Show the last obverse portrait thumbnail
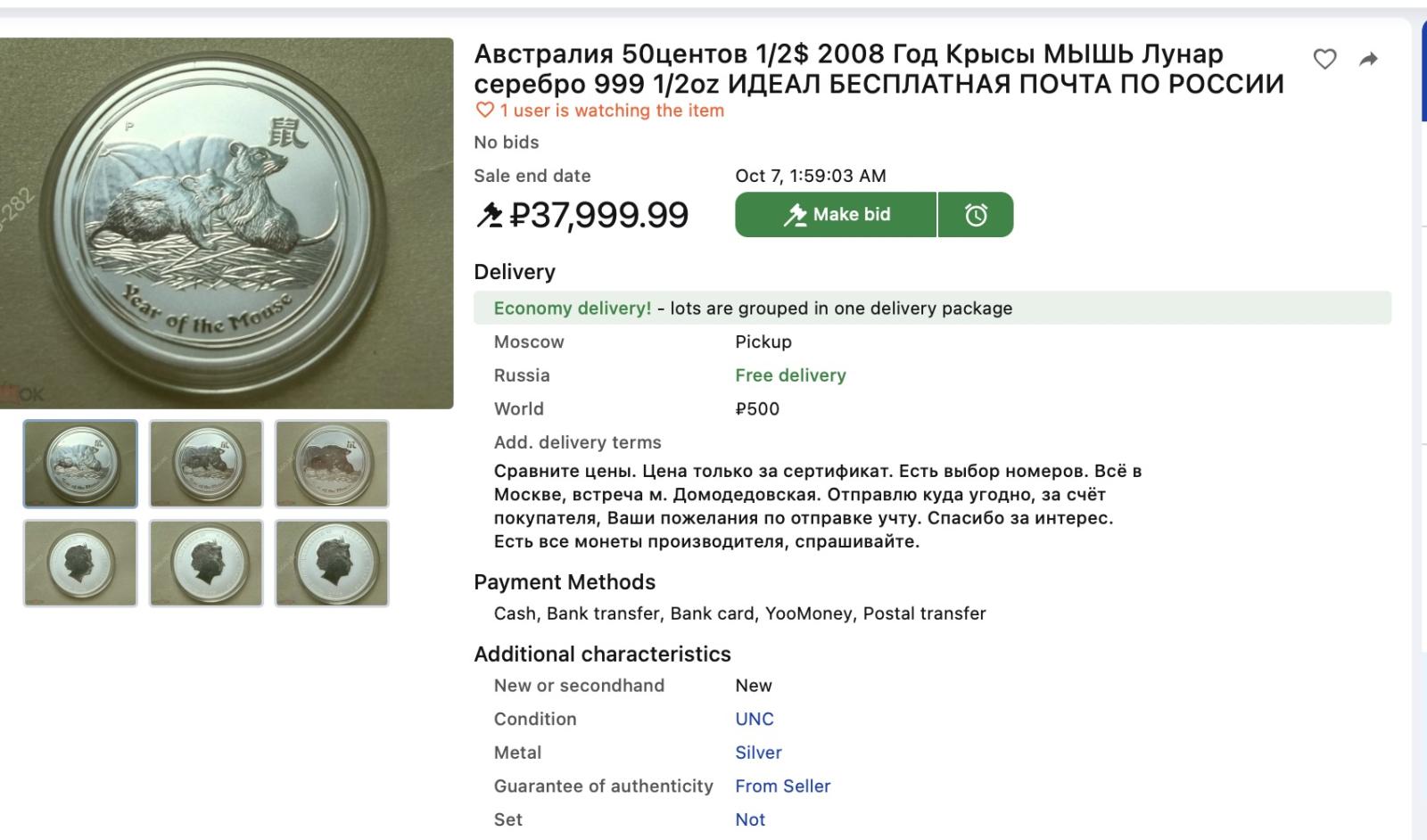 [332, 564]
